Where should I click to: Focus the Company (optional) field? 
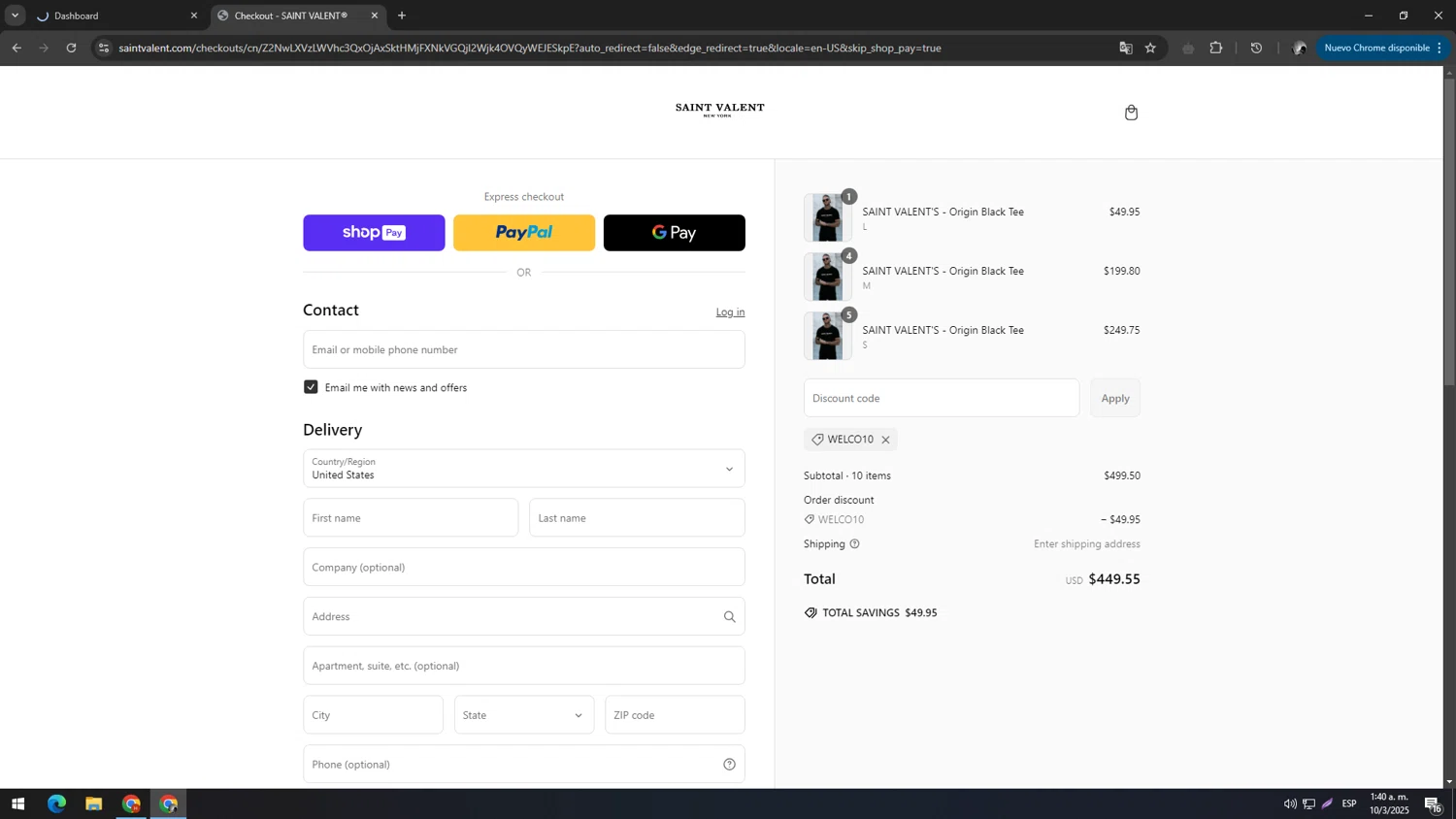click(524, 568)
